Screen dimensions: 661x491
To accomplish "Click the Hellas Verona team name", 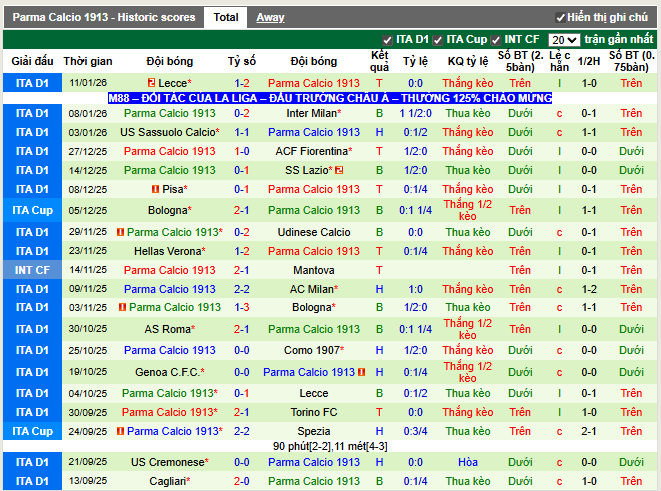I will pyautogui.click(x=169, y=251).
